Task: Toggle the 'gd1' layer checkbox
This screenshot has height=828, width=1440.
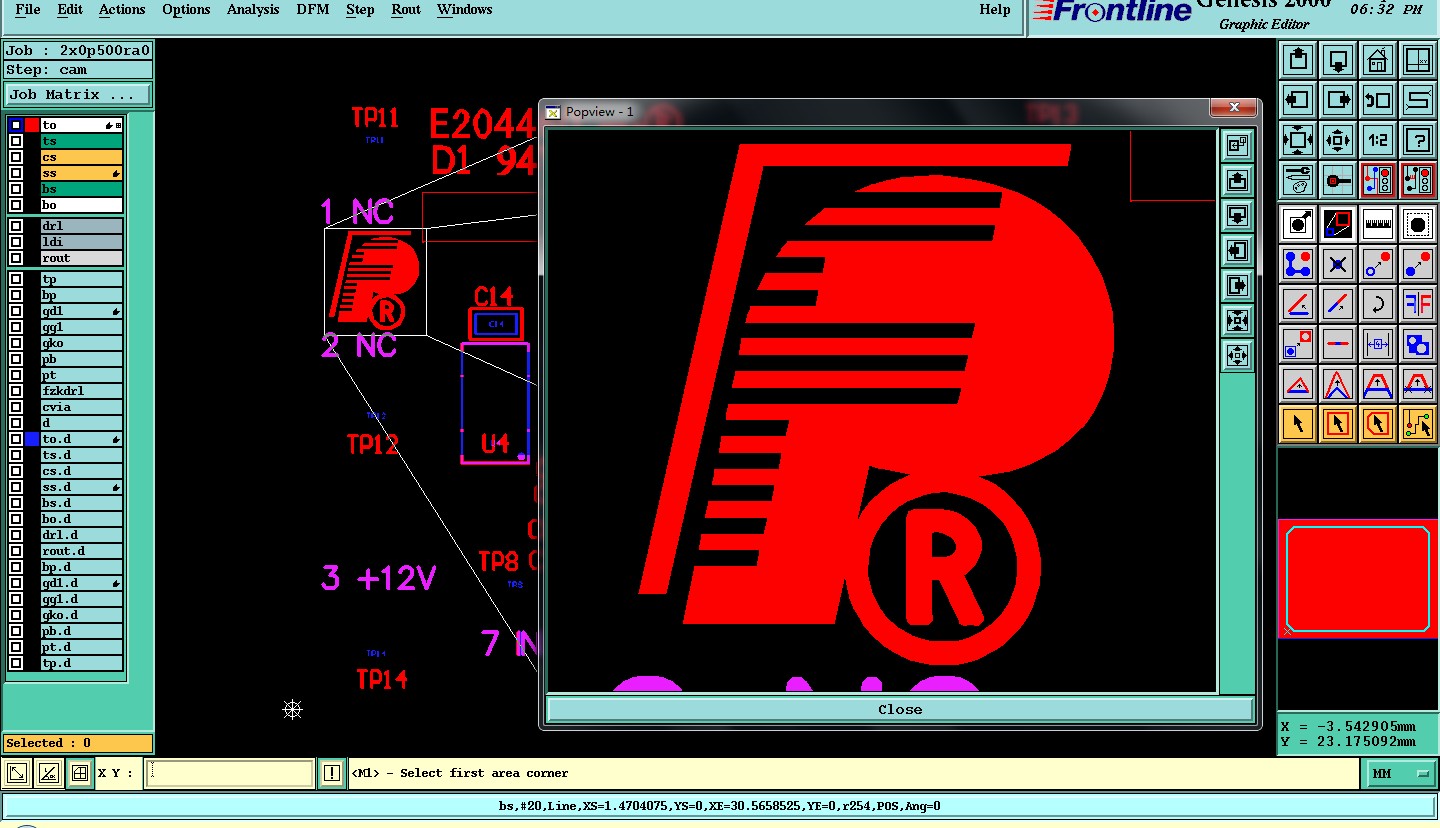Action: [16, 311]
